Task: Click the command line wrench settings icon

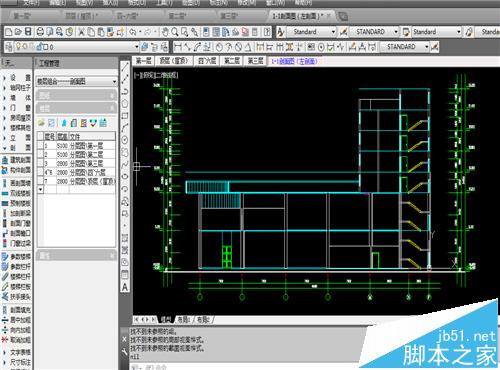Action: (x=124, y=352)
